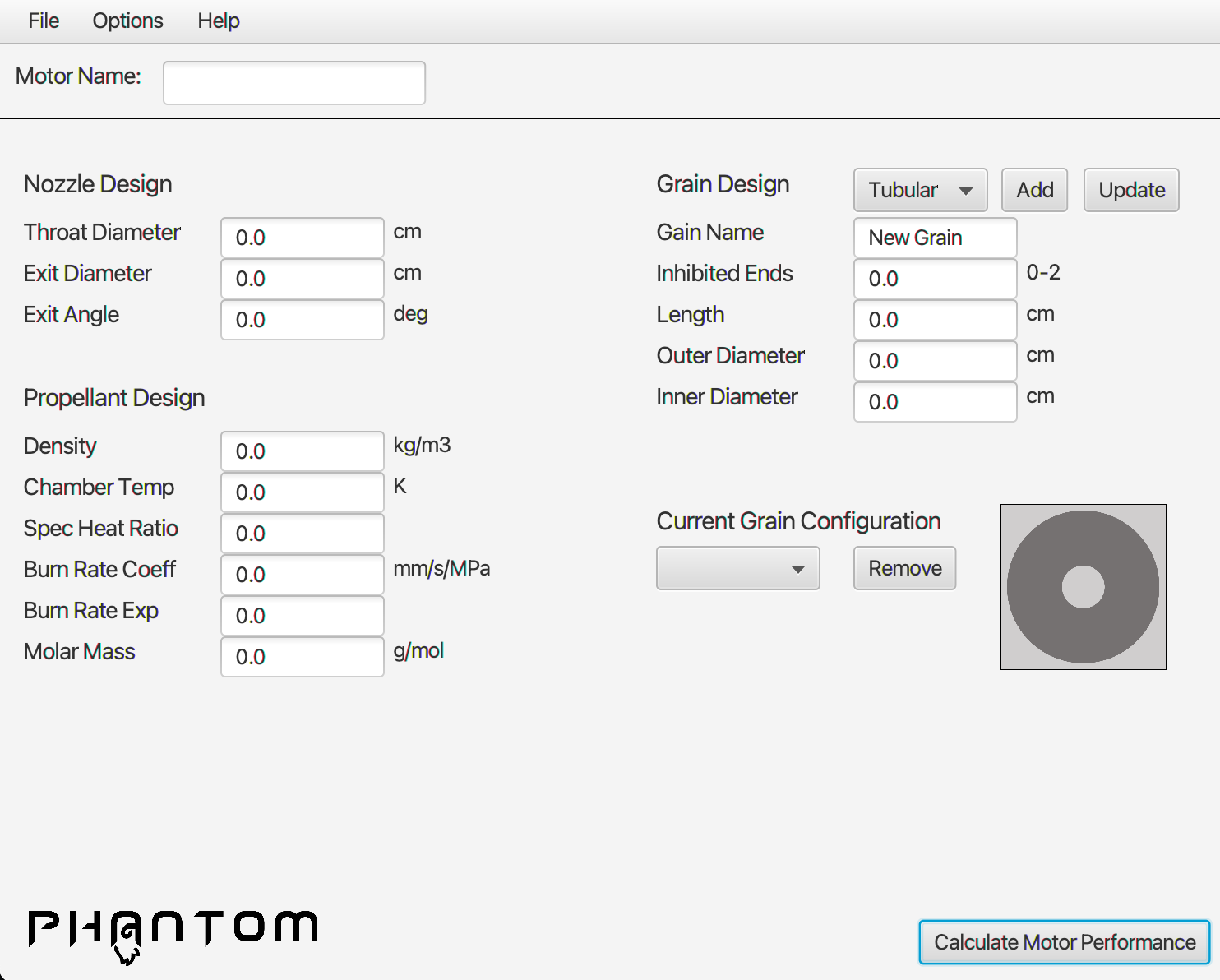Image resolution: width=1220 pixels, height=980 pixels.
Task: Click the grain Length field
Action: point(936,320)
